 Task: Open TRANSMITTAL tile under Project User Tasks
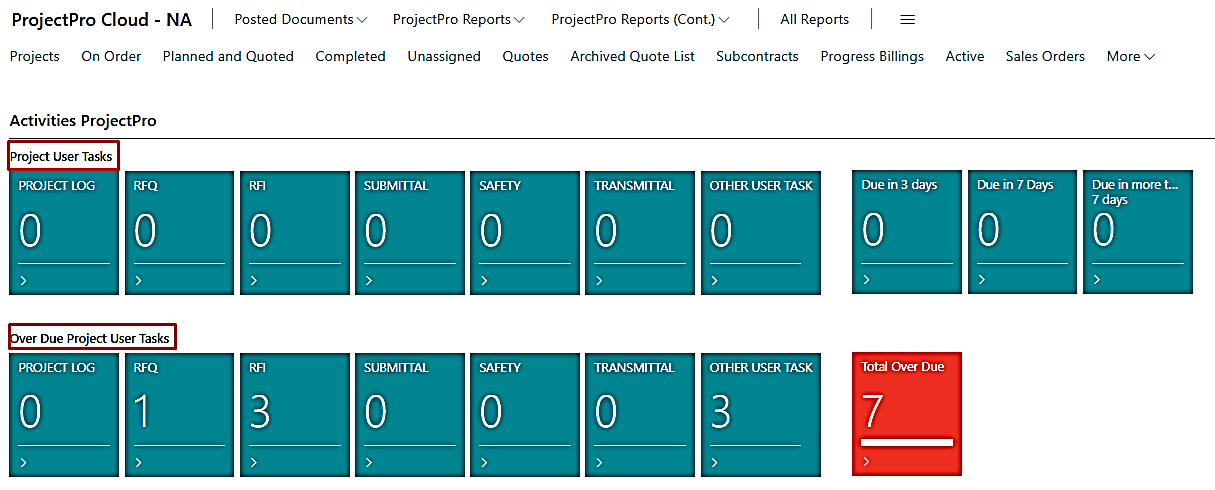[640, 233]
